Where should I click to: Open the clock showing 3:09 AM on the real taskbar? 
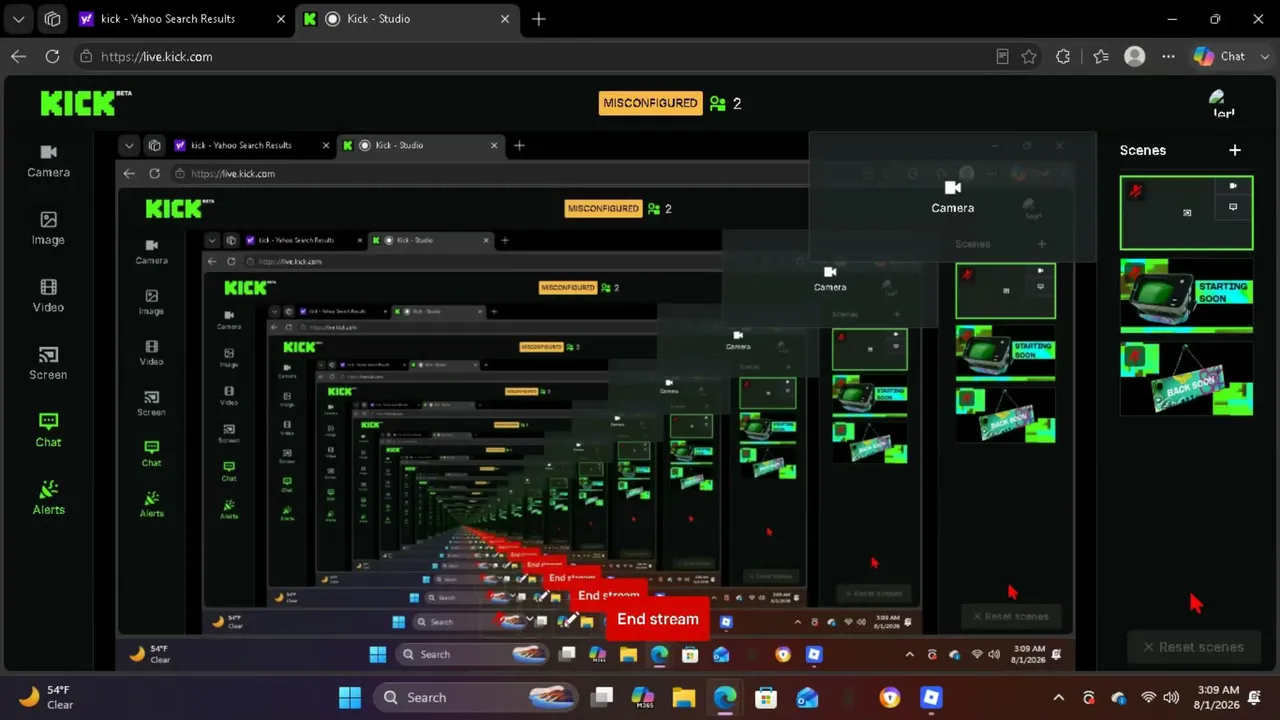(1216, 697)
